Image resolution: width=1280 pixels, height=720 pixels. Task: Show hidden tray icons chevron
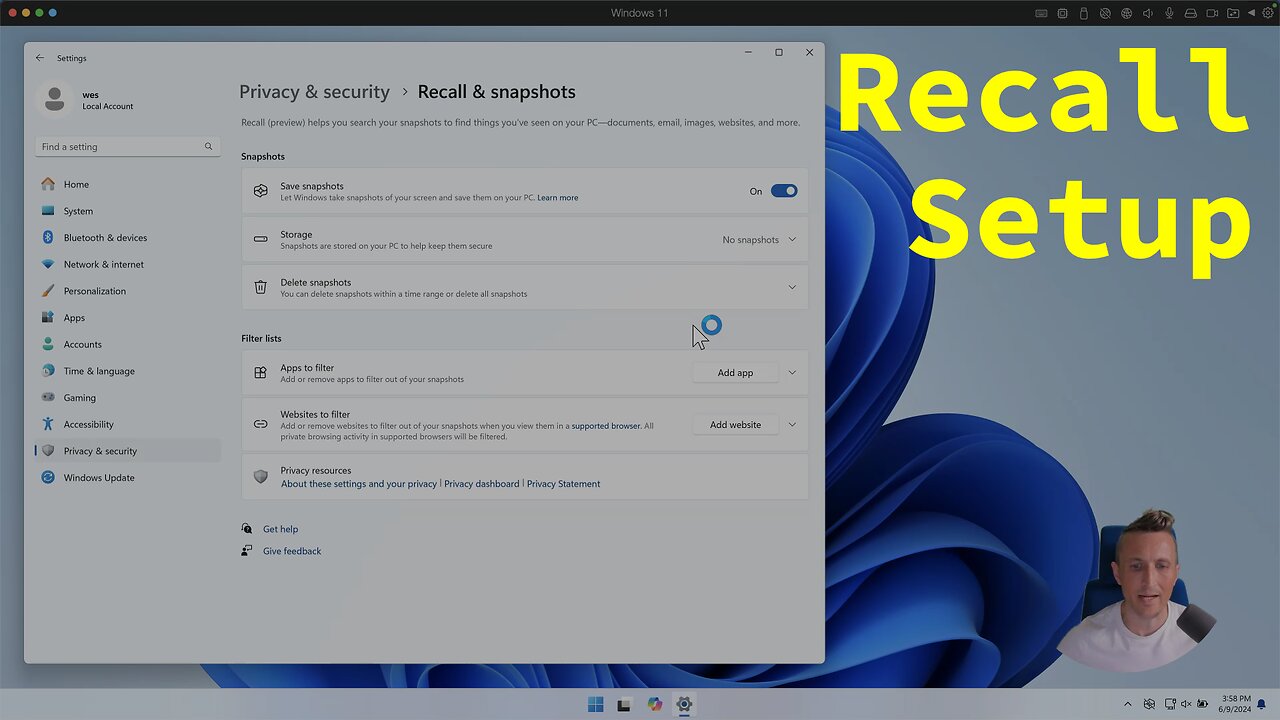point(1128,704)
